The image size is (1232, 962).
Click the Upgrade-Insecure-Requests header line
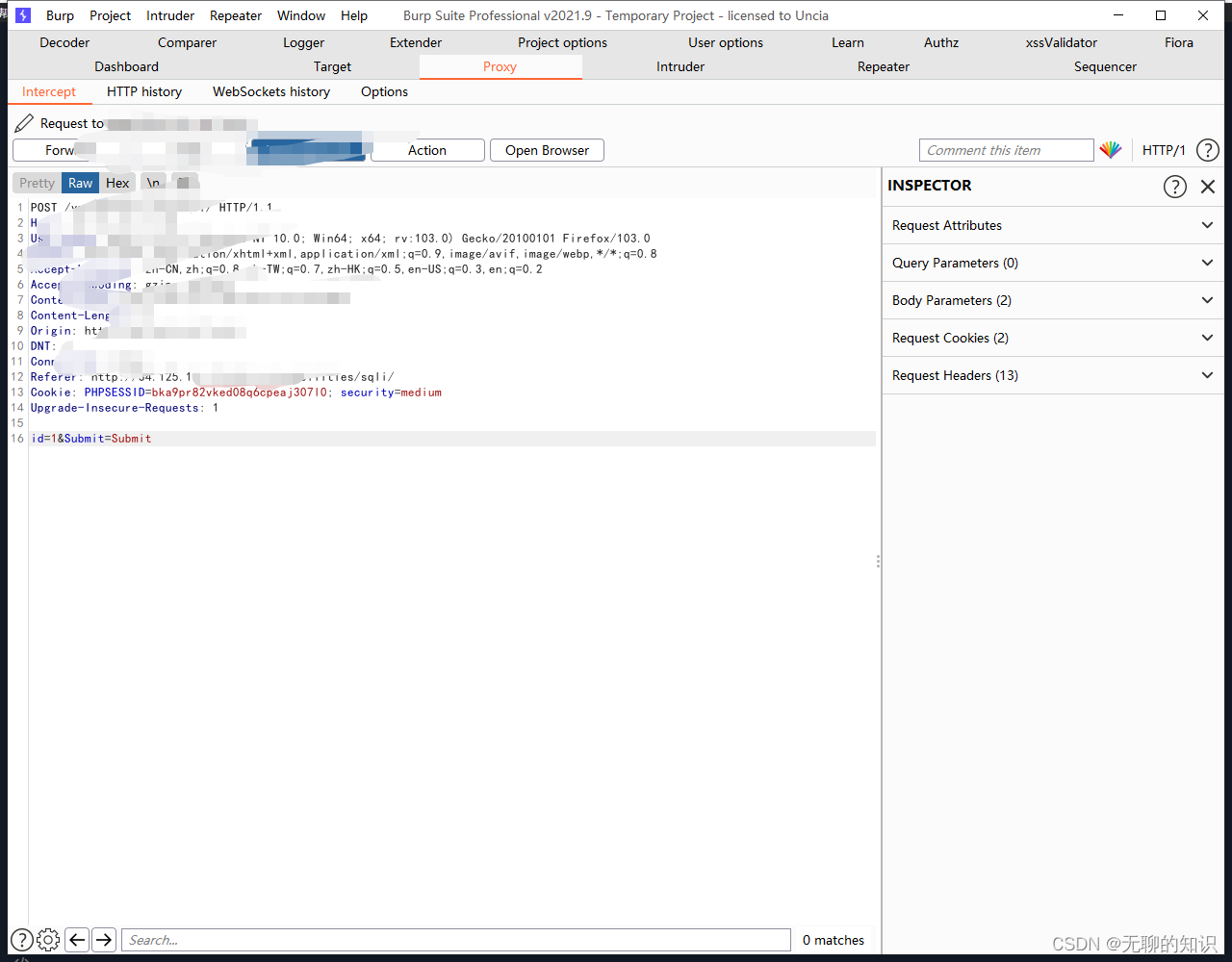124,408
